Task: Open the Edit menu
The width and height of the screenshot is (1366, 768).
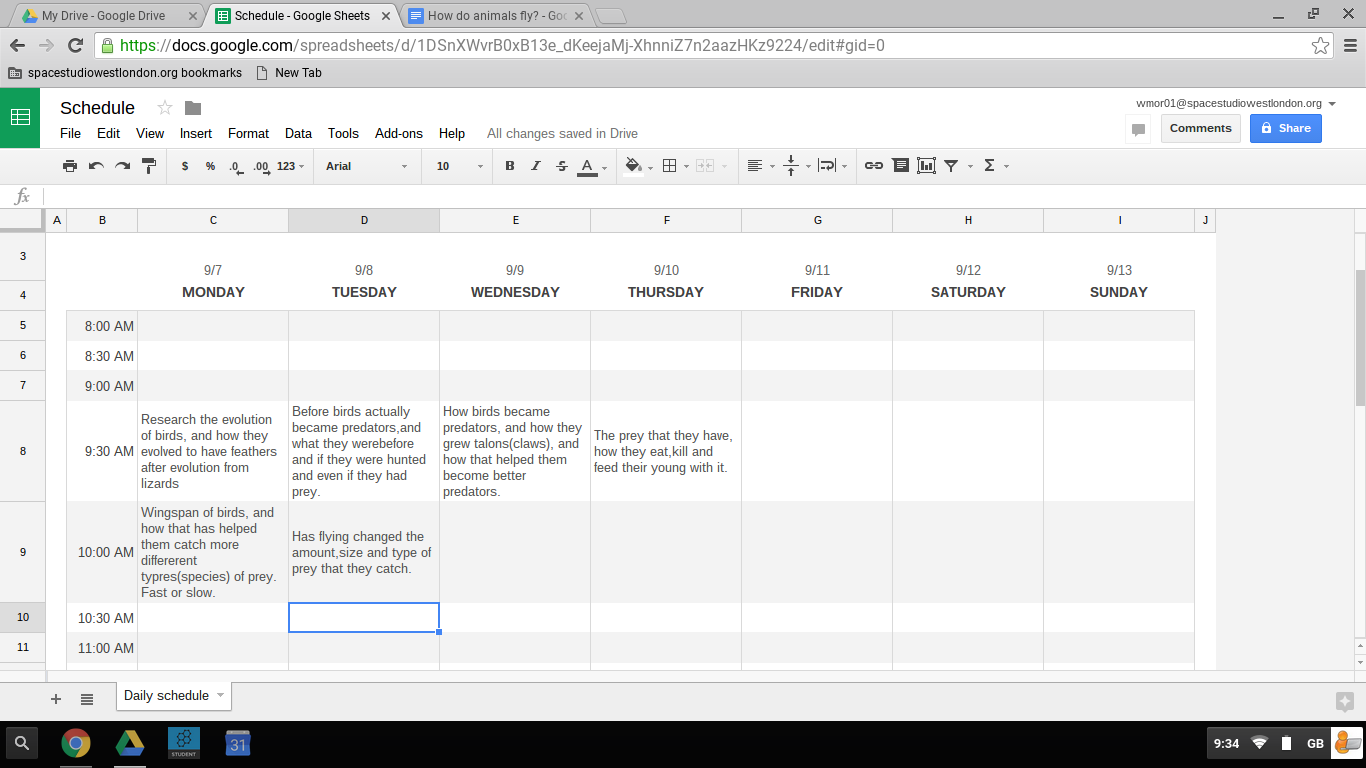Action: pos(108,133)
